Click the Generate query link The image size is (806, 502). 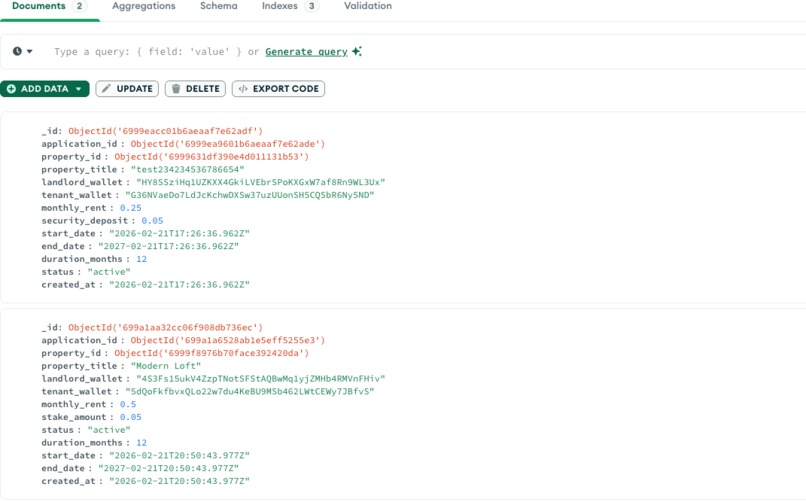tap(306, 52)
